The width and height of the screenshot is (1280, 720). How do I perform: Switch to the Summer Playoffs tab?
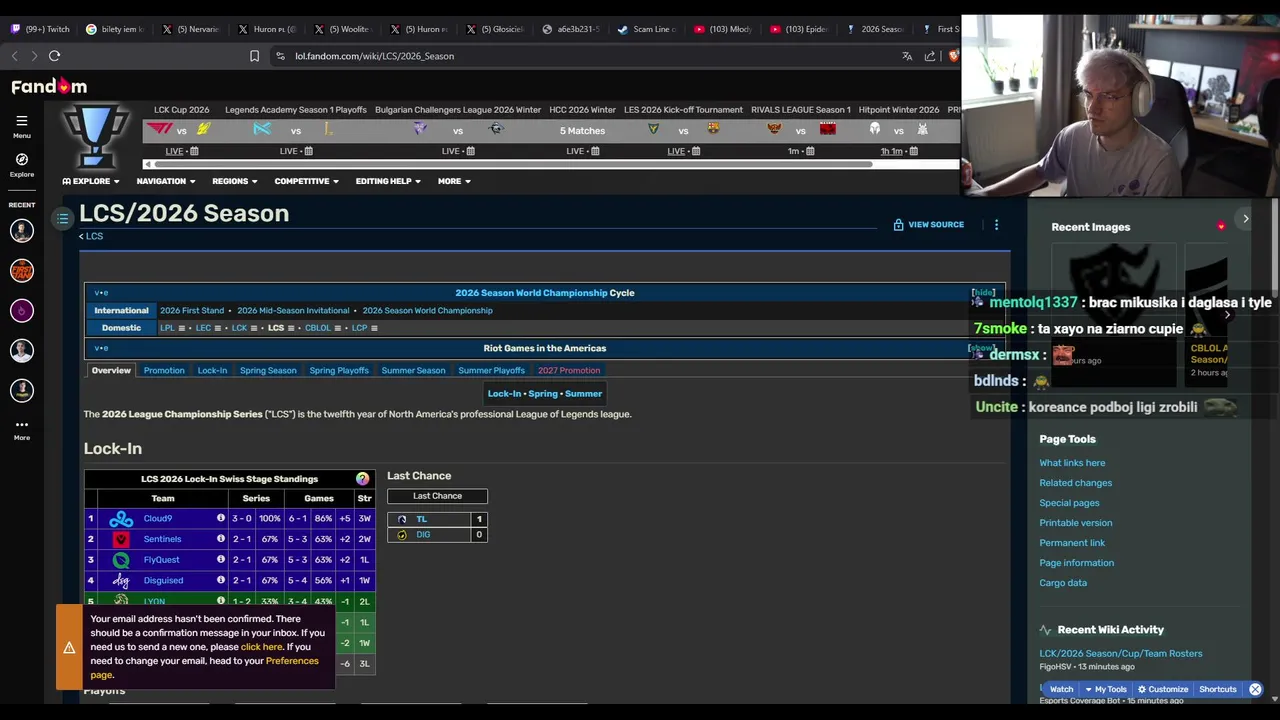pos(491,370)
